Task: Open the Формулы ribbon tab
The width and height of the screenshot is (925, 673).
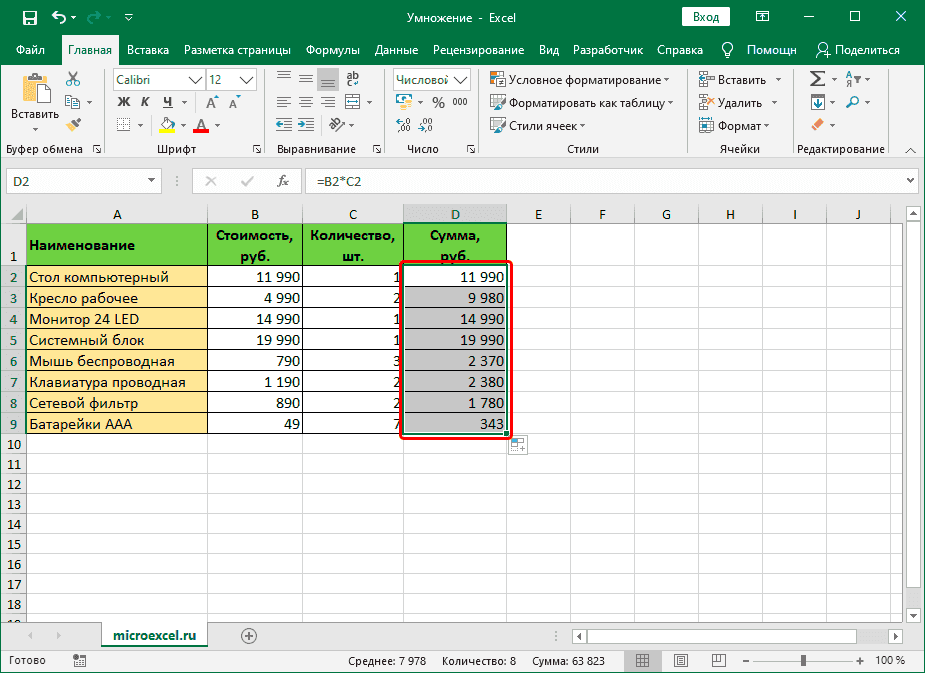Action: (x=333, y=50)
